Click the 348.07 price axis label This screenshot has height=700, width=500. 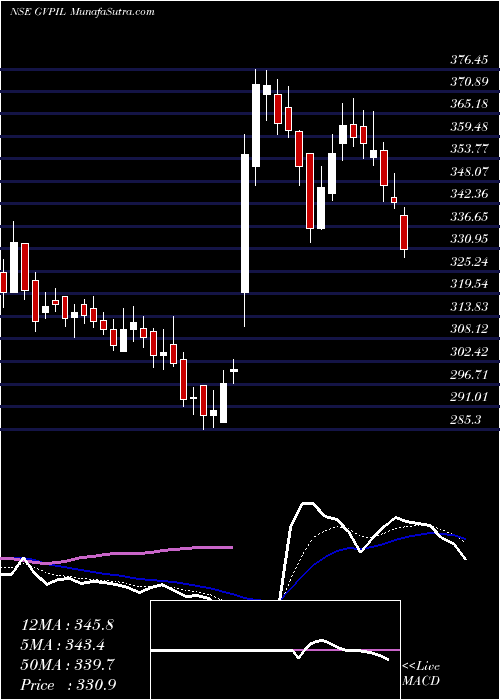pos(468,172)
